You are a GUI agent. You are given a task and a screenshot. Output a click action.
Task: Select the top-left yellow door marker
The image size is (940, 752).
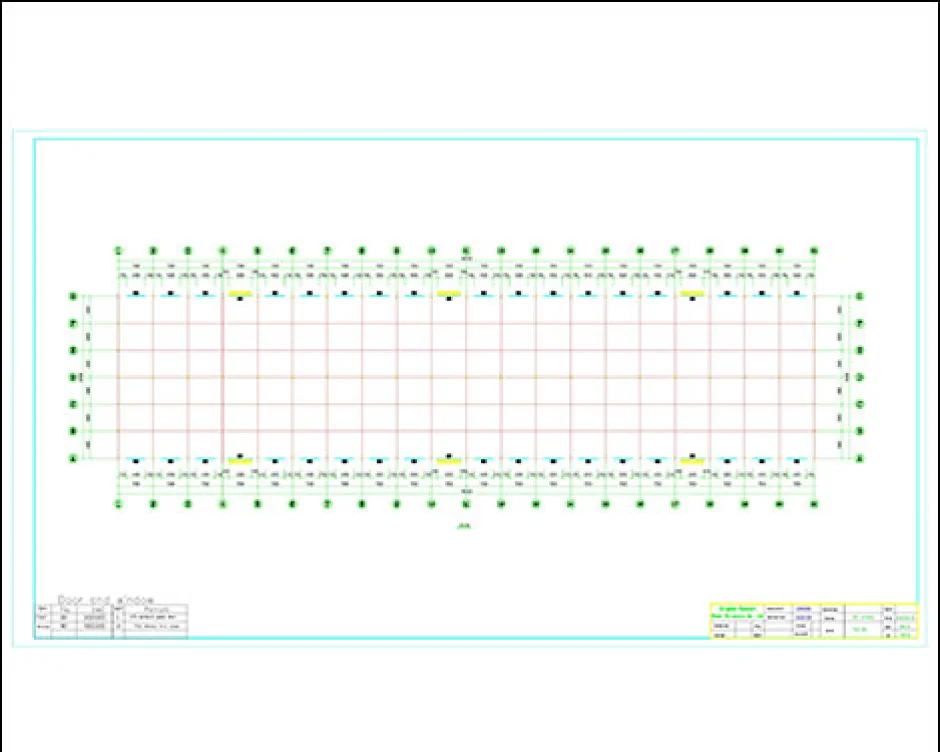[240, 293]
